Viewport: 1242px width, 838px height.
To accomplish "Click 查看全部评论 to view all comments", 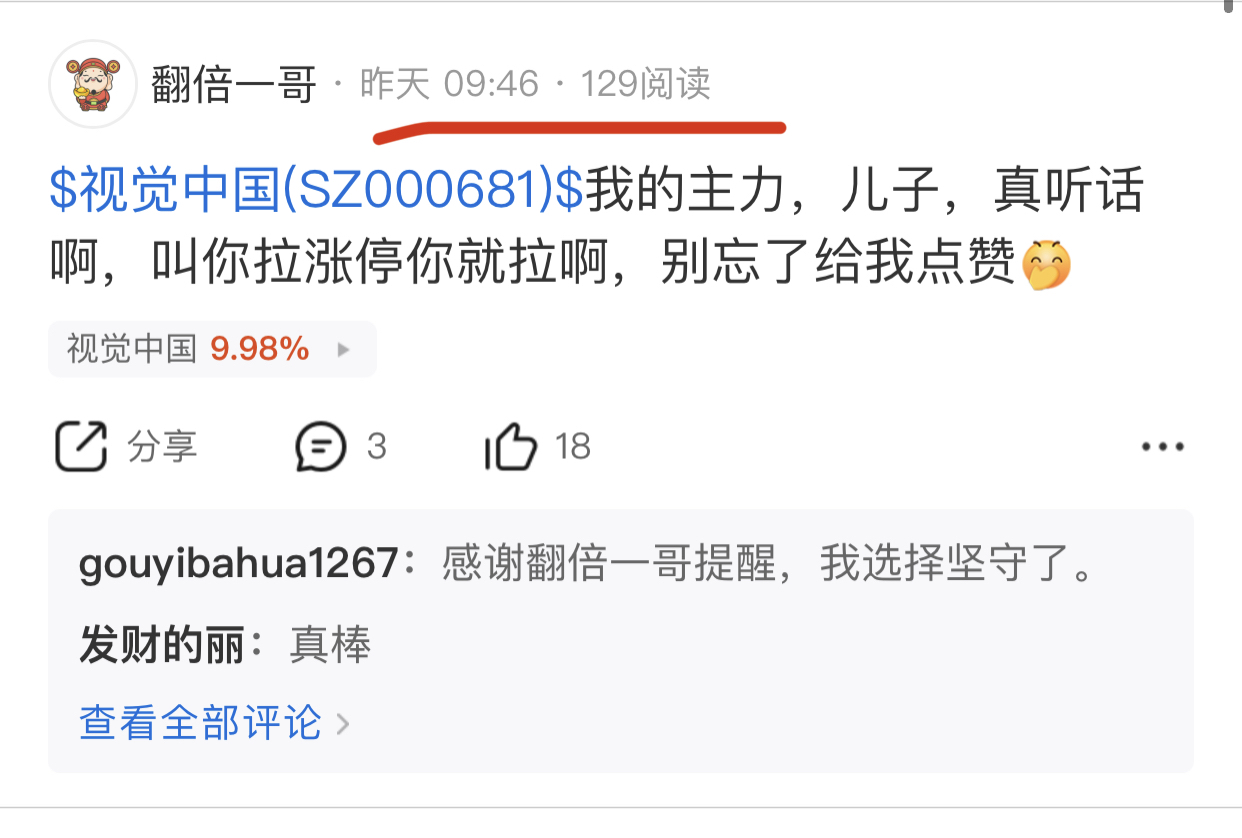I will pyautogui.click(x=201, y=722).
